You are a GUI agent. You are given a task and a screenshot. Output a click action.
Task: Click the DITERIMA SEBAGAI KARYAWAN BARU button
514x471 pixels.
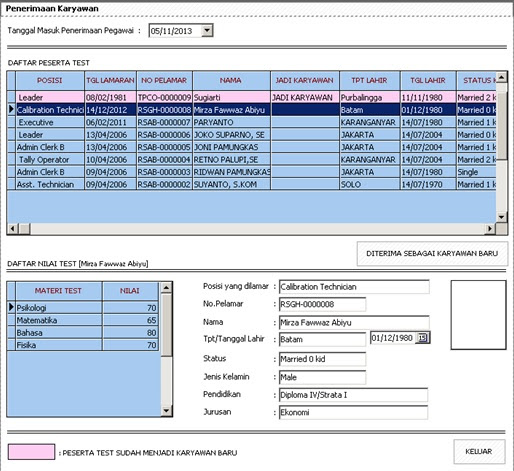point(432,253)
